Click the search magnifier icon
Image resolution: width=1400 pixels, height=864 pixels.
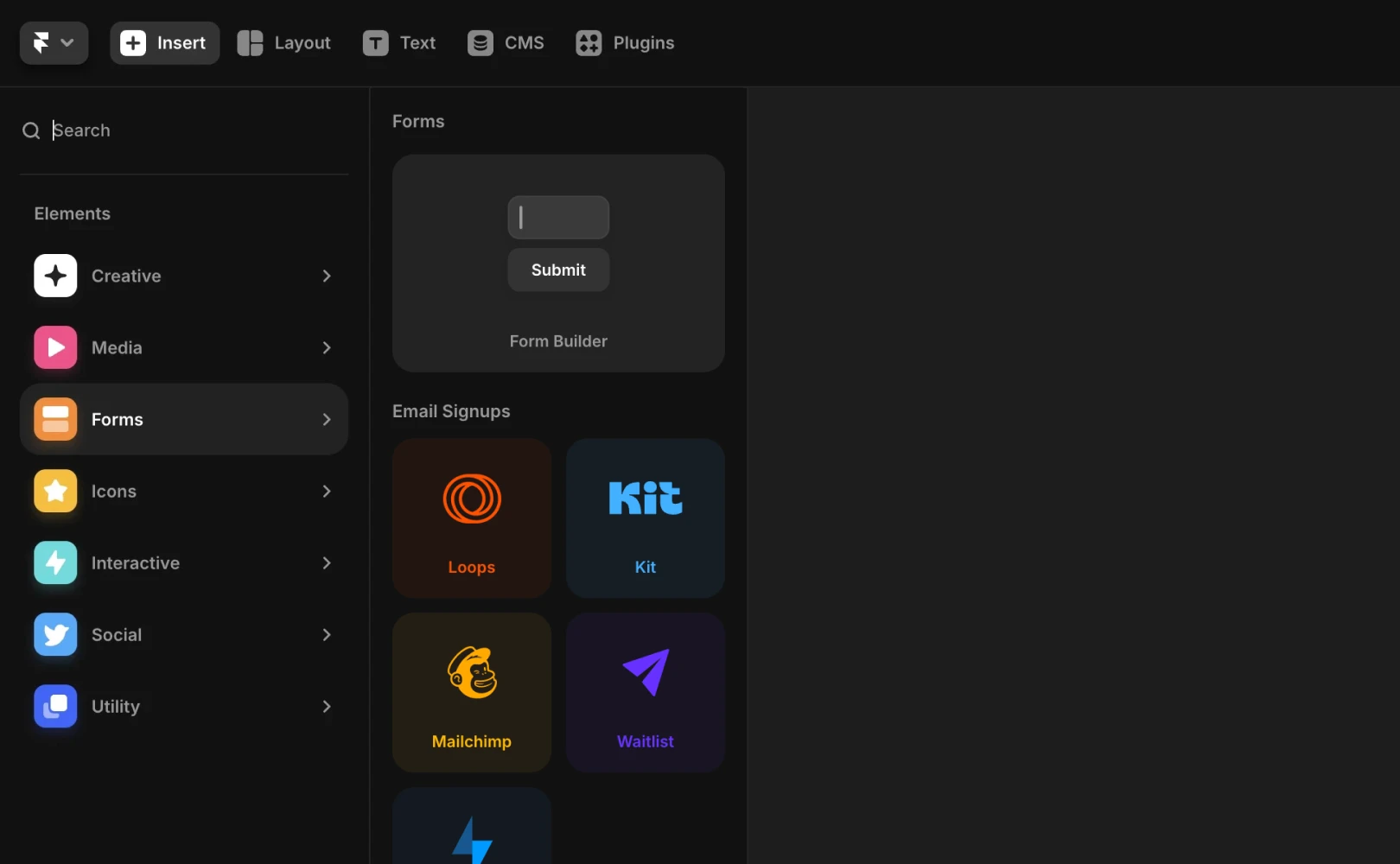(x=31, y=130)
